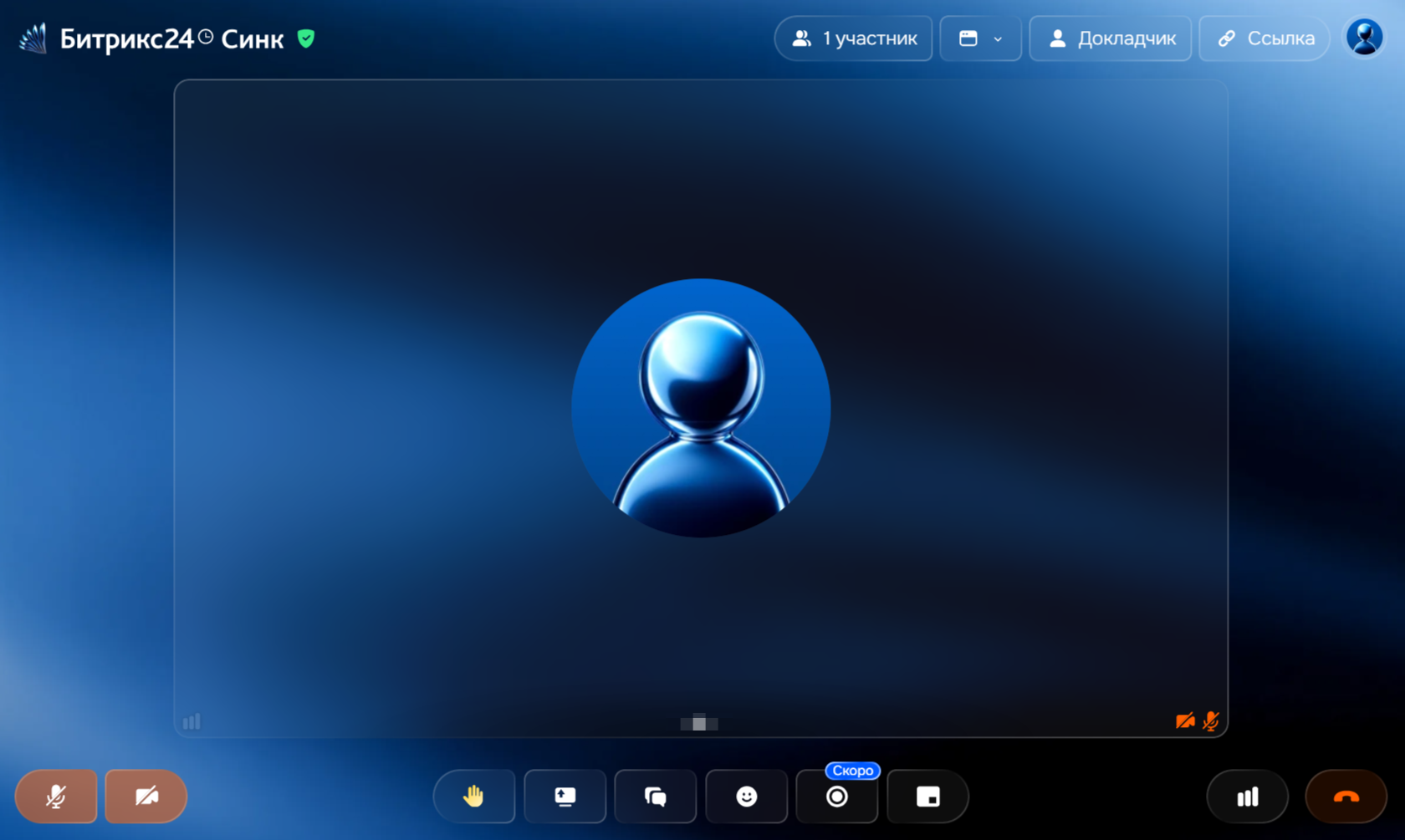This screenshot has width=1405, height=840.
Task: Open the call chat
Action: 656,797
